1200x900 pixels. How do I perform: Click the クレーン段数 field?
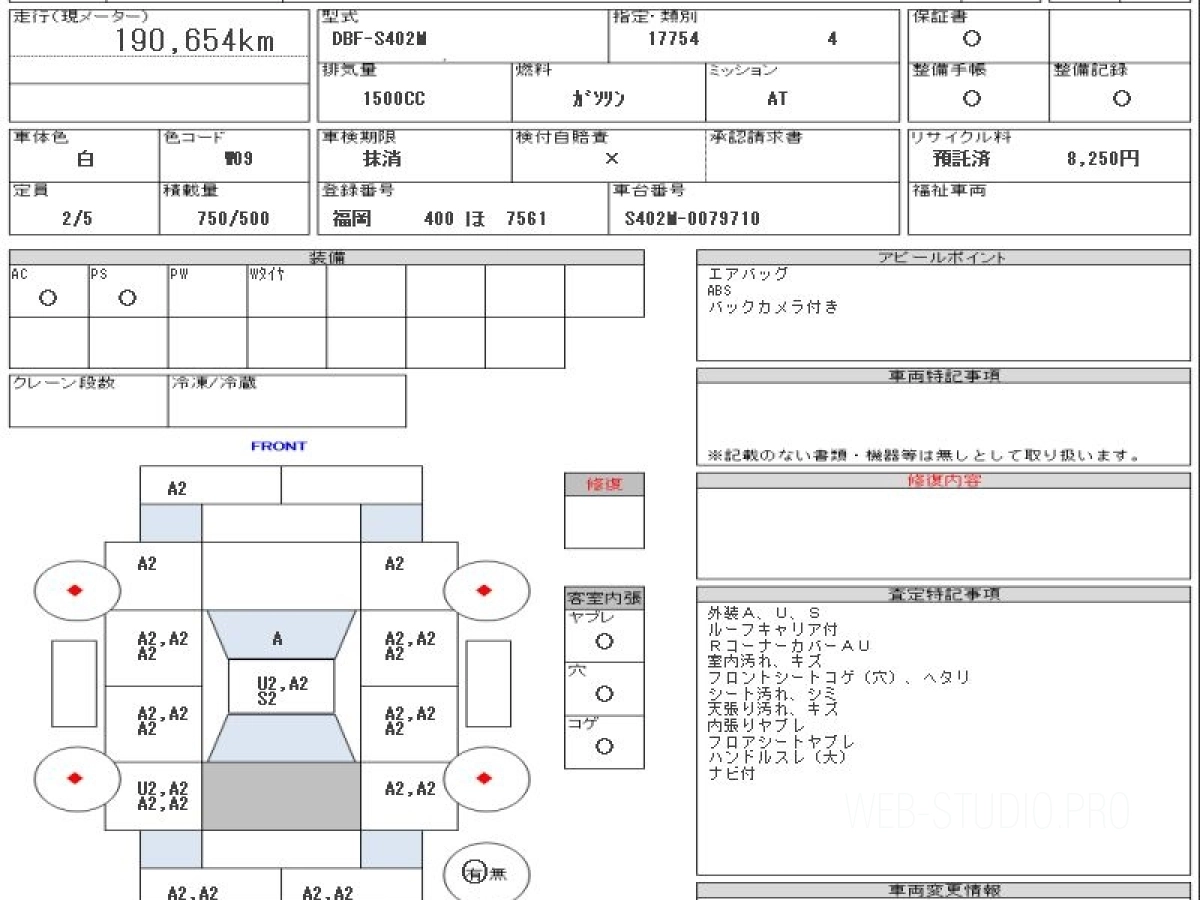tap(89, 401)
